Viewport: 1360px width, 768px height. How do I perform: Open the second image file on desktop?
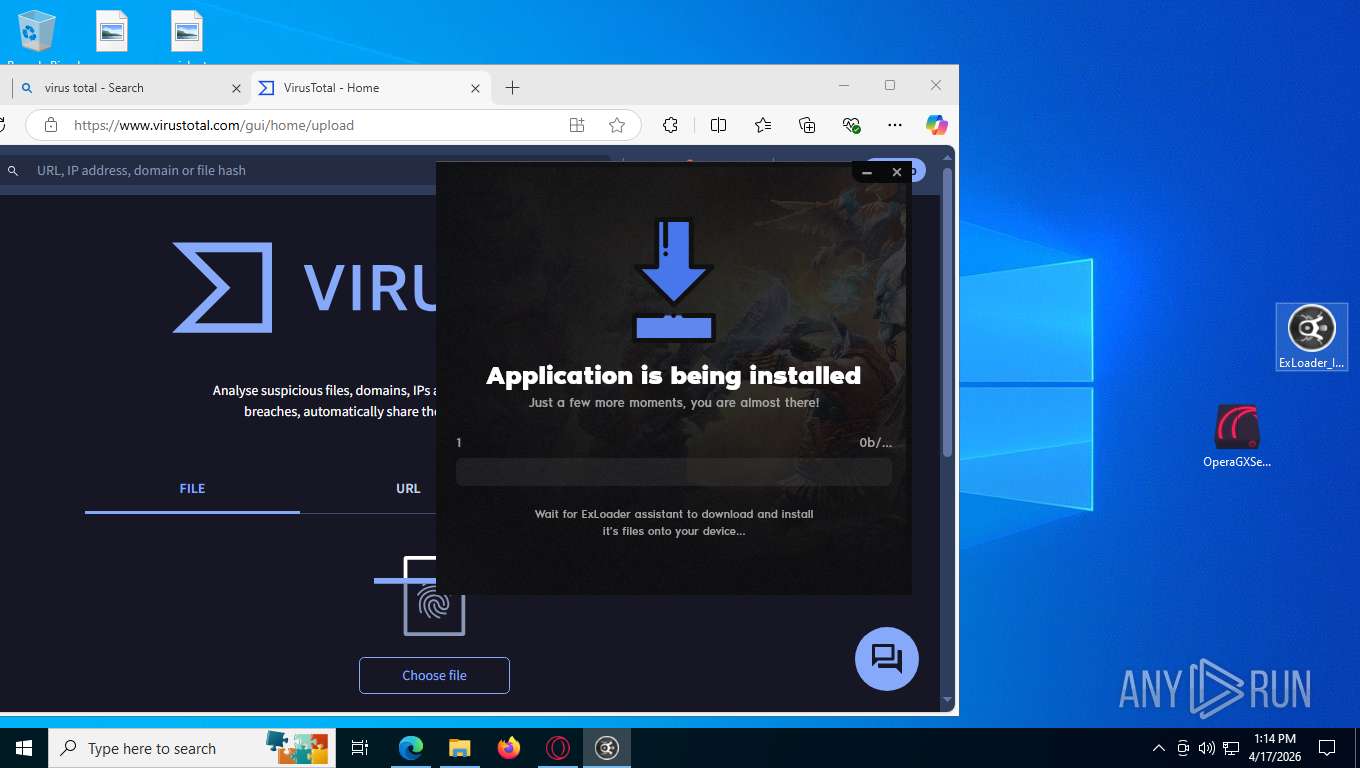pyautogui.click(x=112, y=32)
